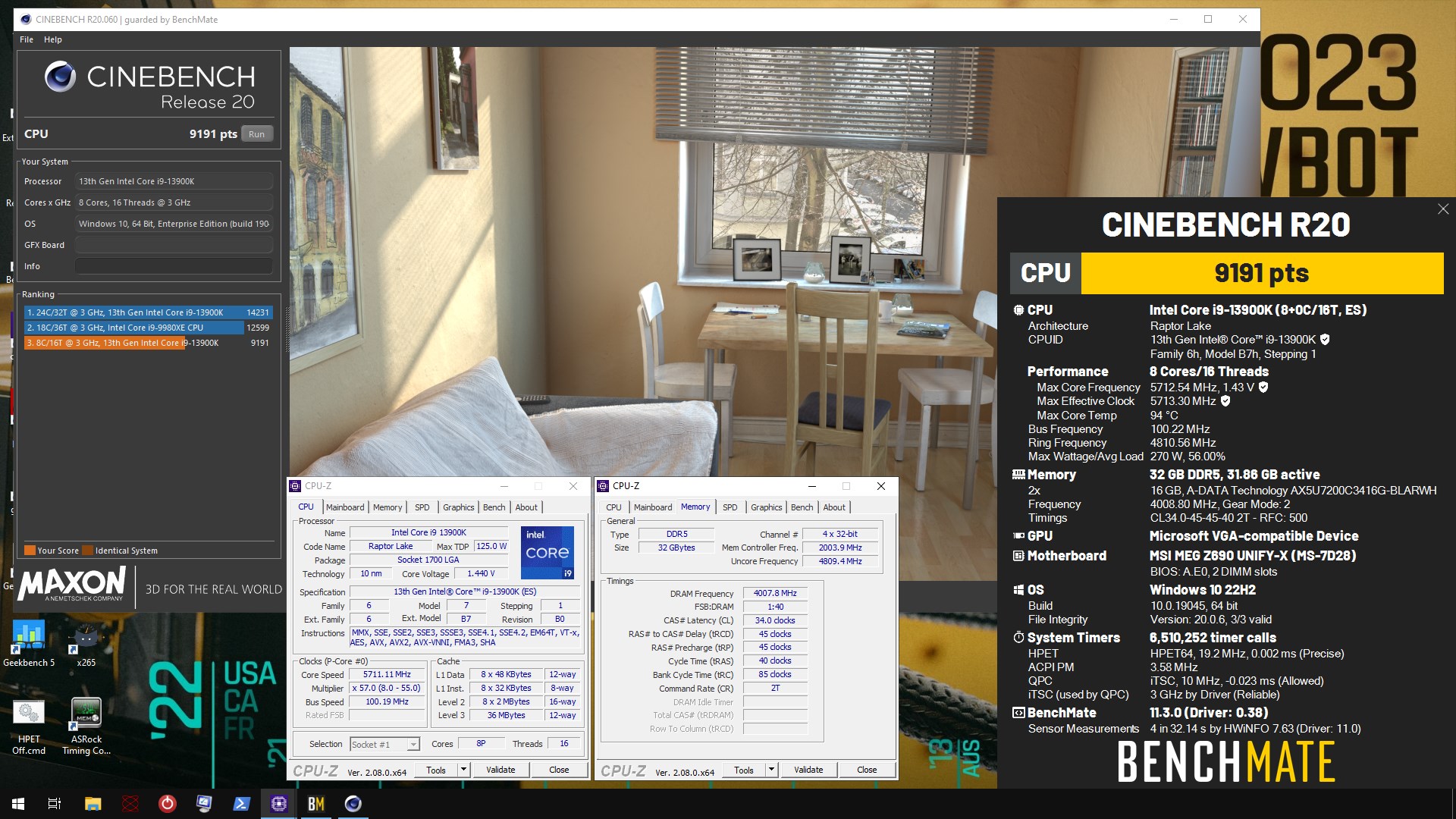Click the 5711.11 MHz Core Speed value
Image resolution: width=1456 pixels, height=819 pixels.
click(x=387, y=674)
